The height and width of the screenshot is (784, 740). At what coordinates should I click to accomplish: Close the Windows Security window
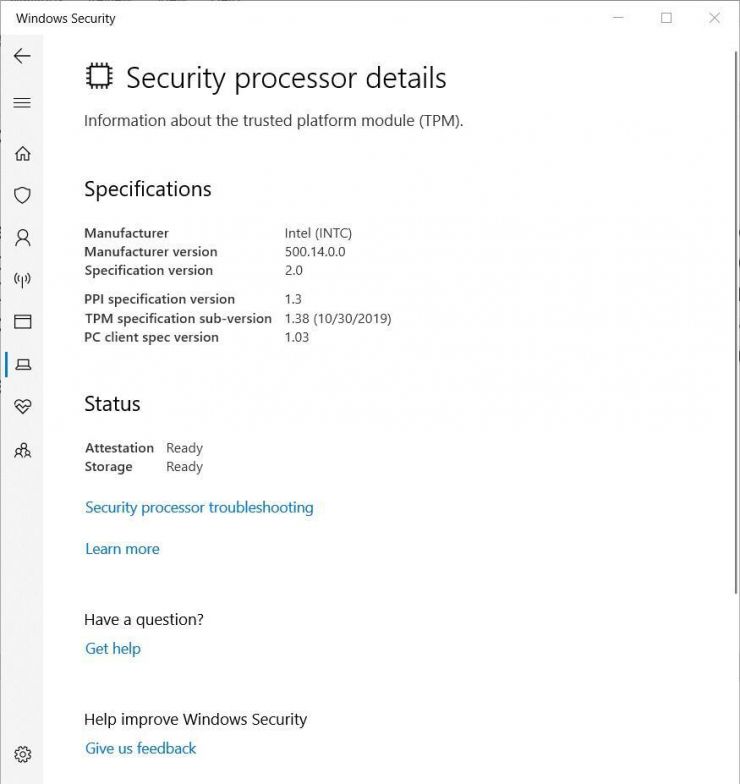tap(714, 18)
